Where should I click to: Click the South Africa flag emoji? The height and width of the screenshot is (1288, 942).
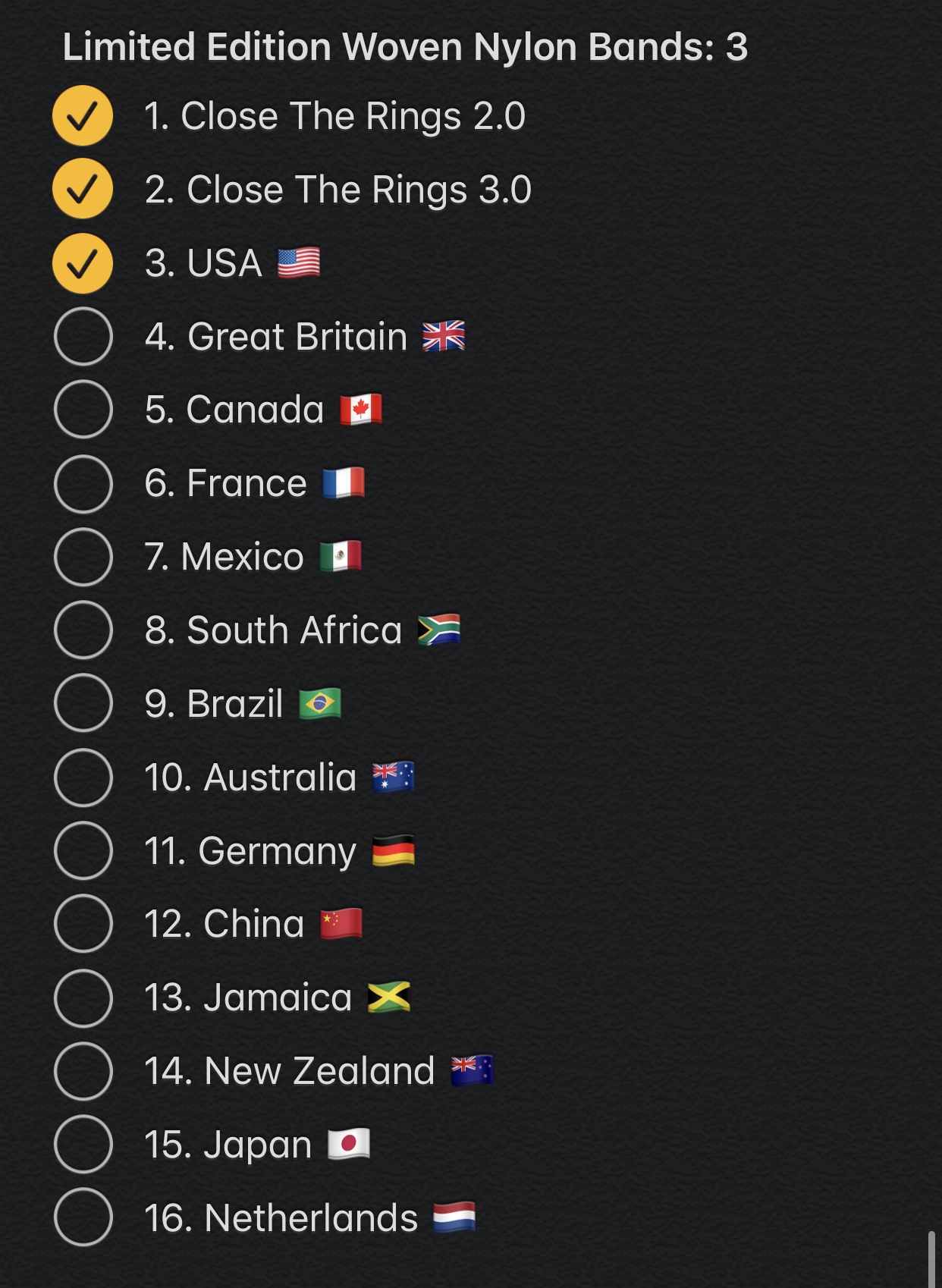tap(439, 630)
